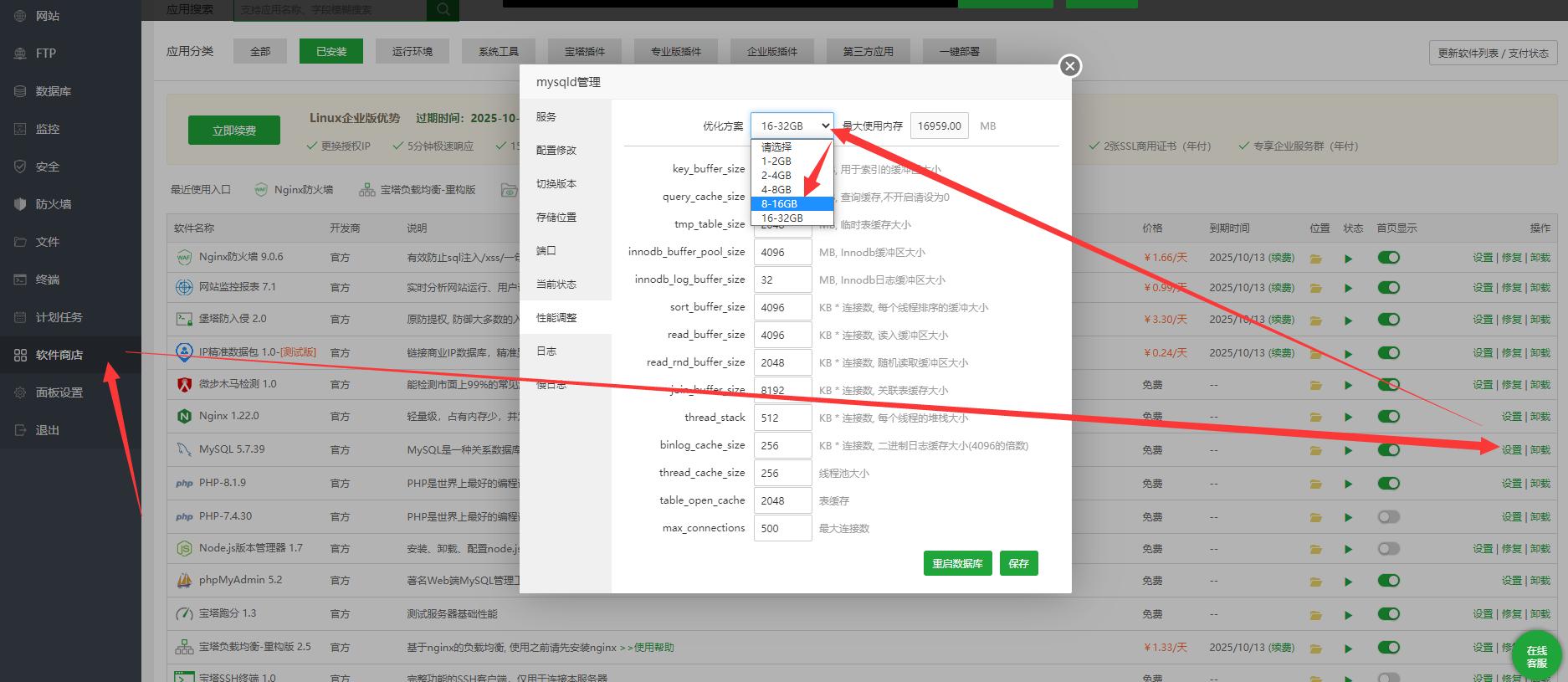Click the 立即续费 button

click(234, 131)
